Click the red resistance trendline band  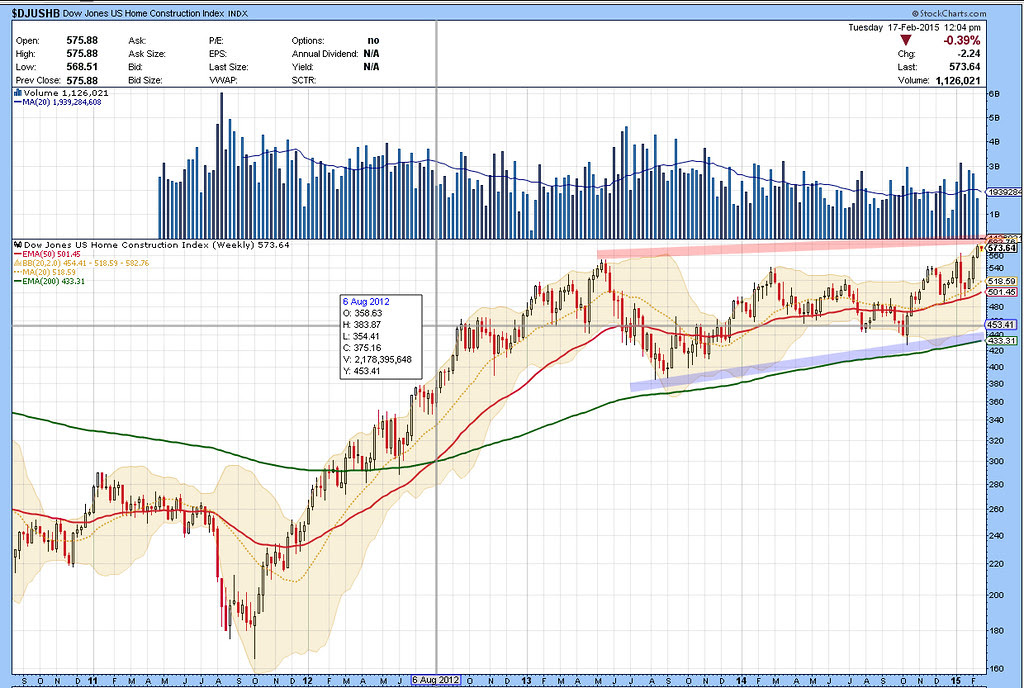click(790, 247)
